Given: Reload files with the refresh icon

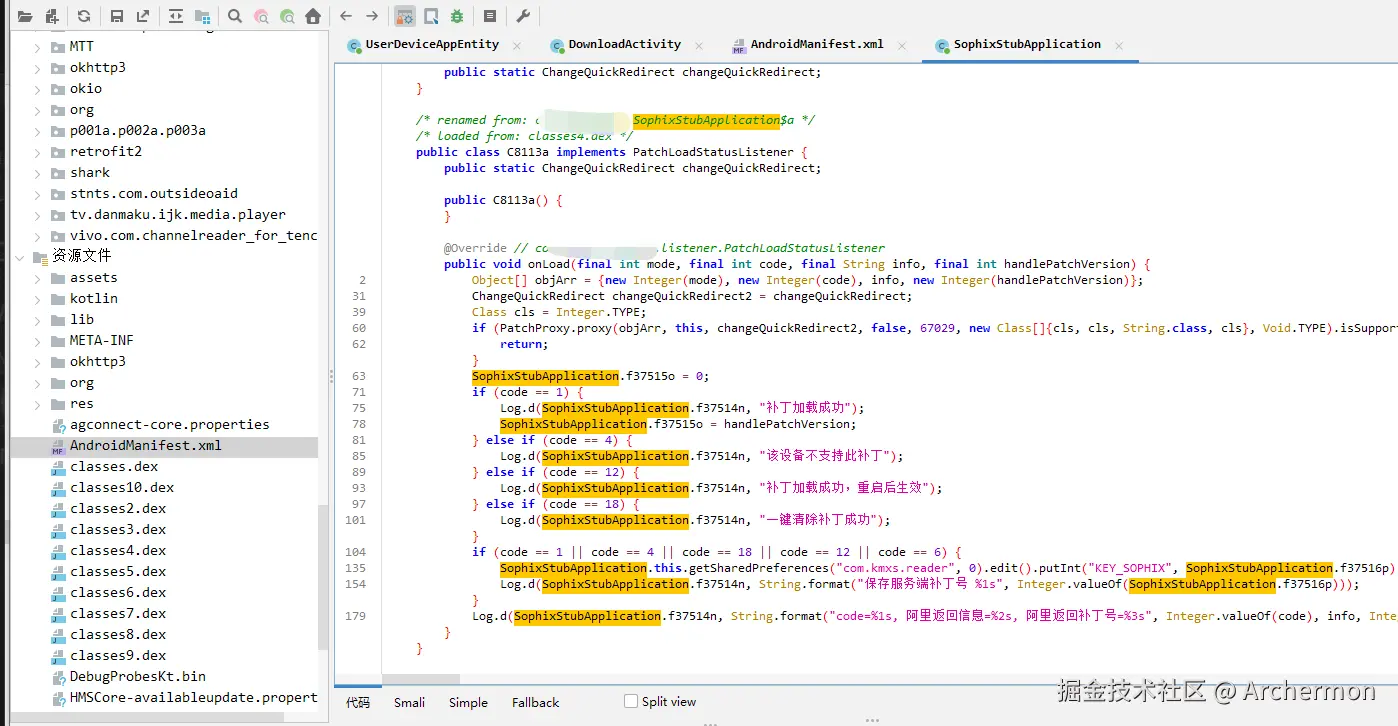Looking at the screenshot, I should click(x=84, y=16).
